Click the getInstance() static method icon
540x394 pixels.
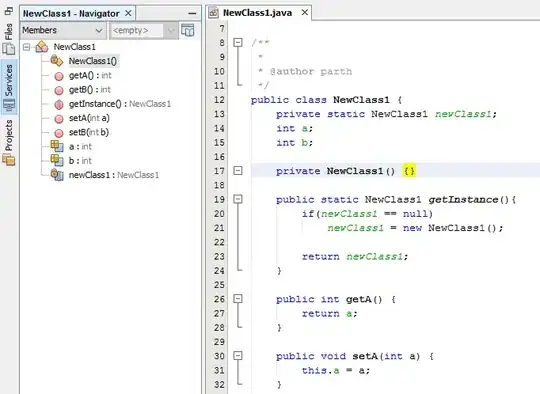59,104
